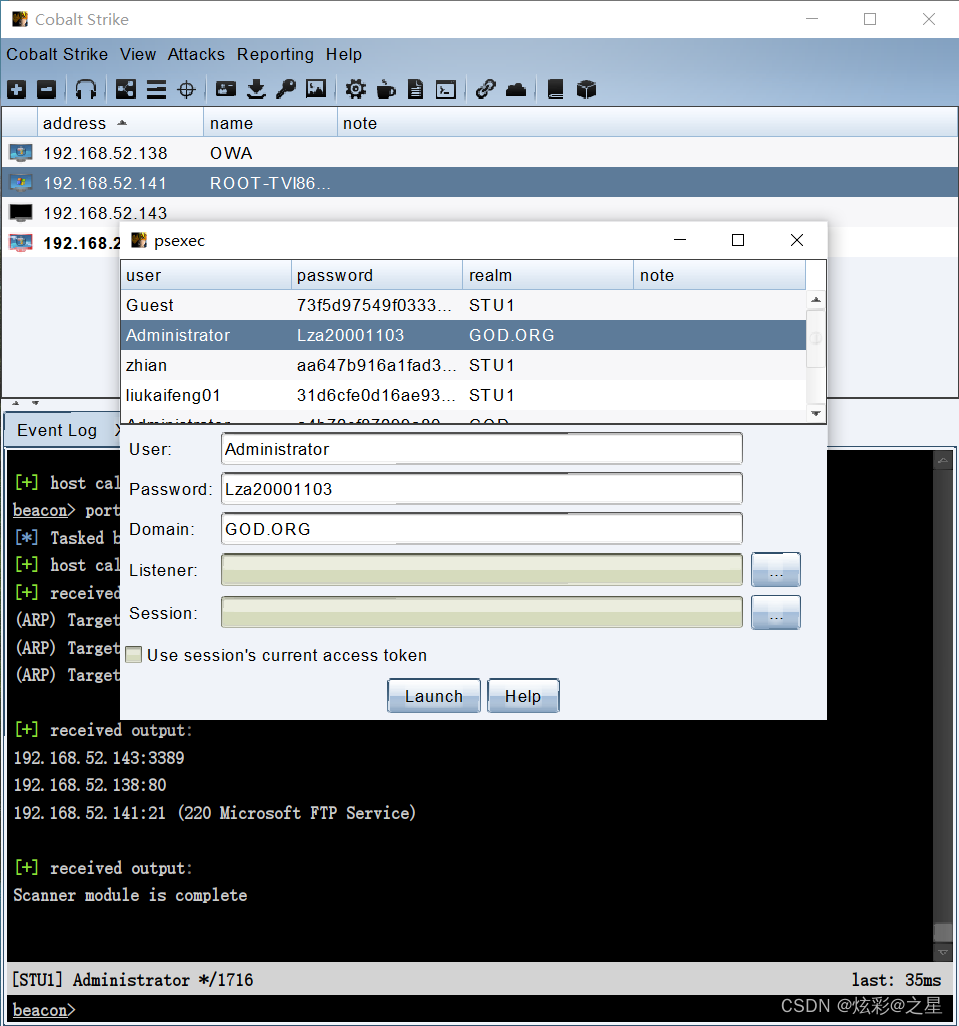Click the beacon console scrollbar thumb
This screenshot has height=1026, width=959.
943,932
